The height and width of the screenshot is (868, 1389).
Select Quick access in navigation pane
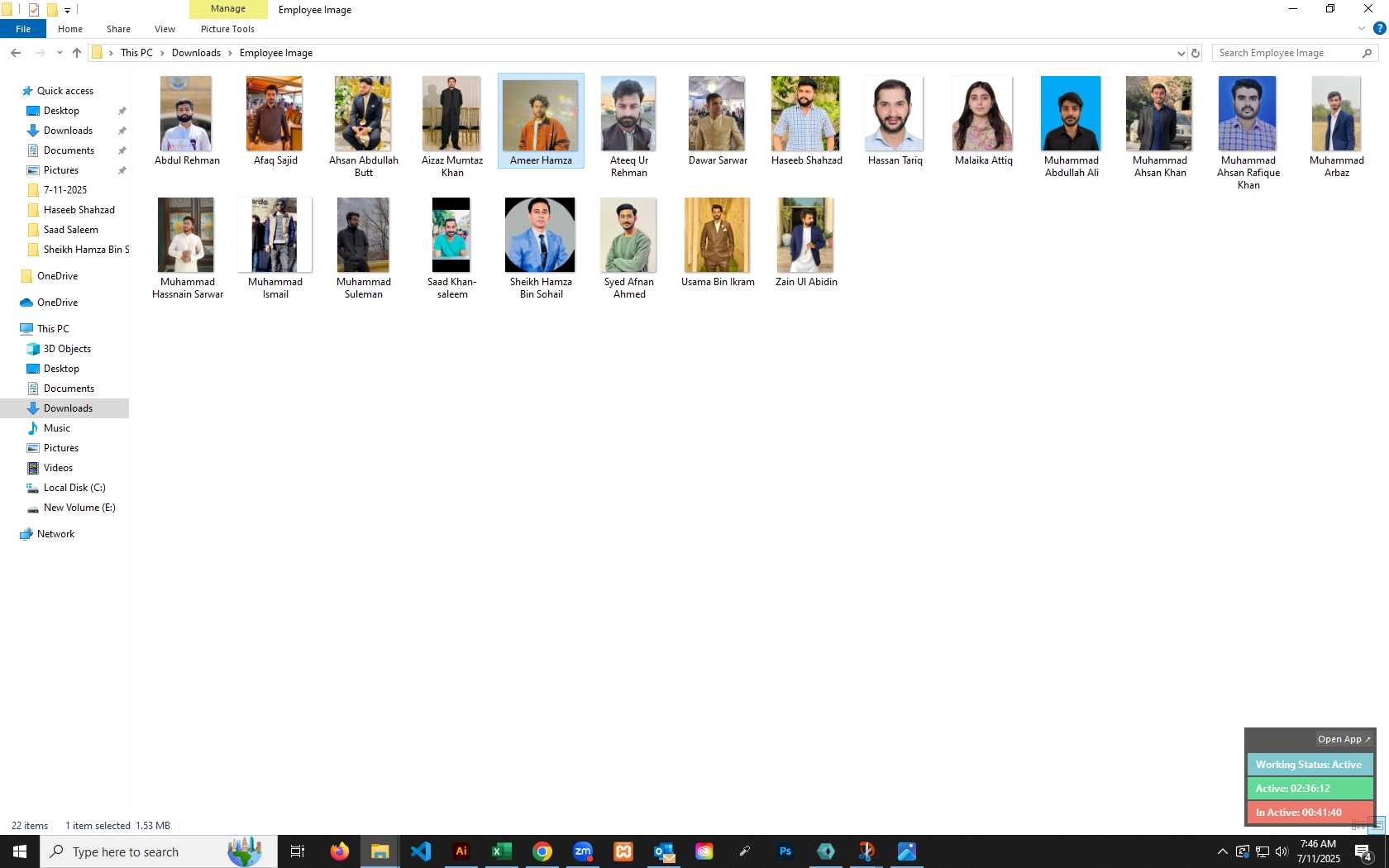tap(64, 91)
